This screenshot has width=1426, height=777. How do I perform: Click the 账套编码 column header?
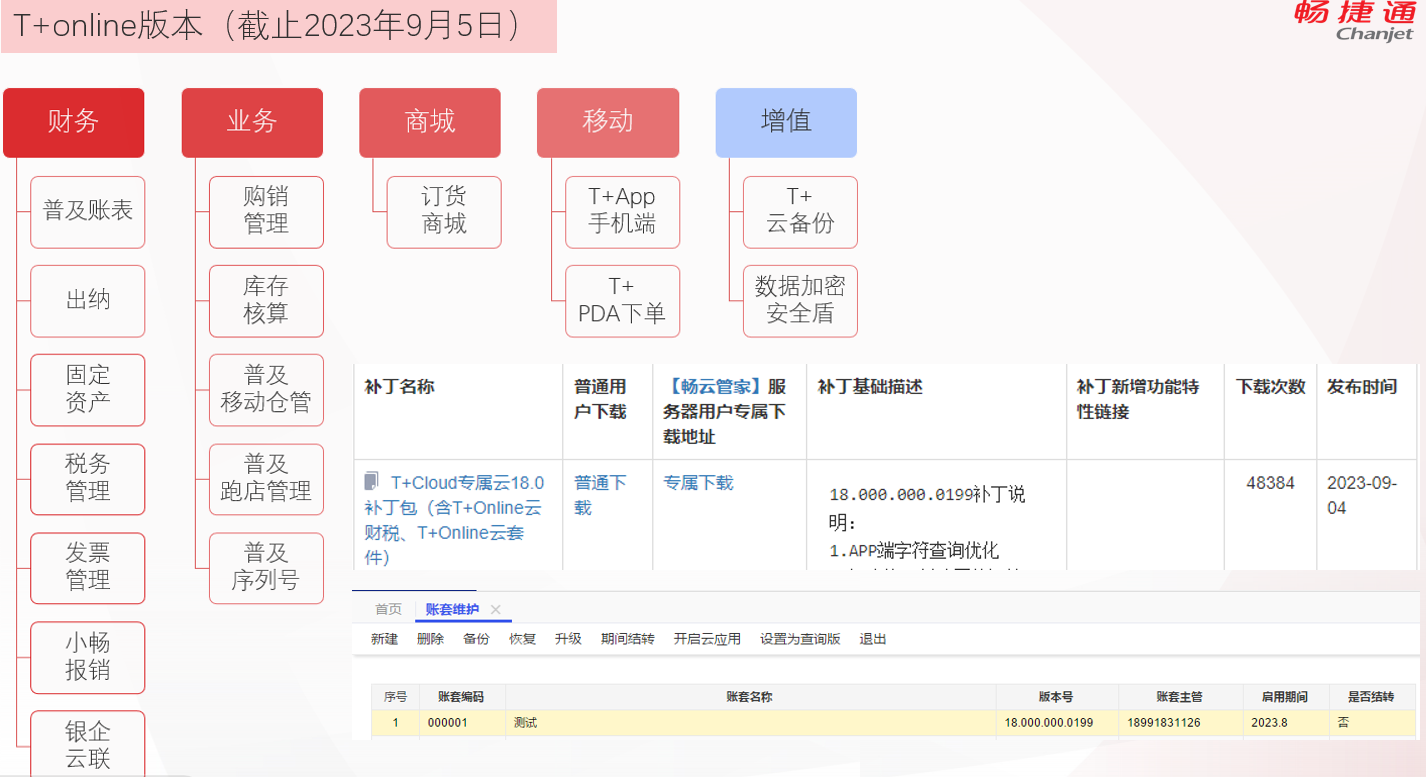[461, 697]
